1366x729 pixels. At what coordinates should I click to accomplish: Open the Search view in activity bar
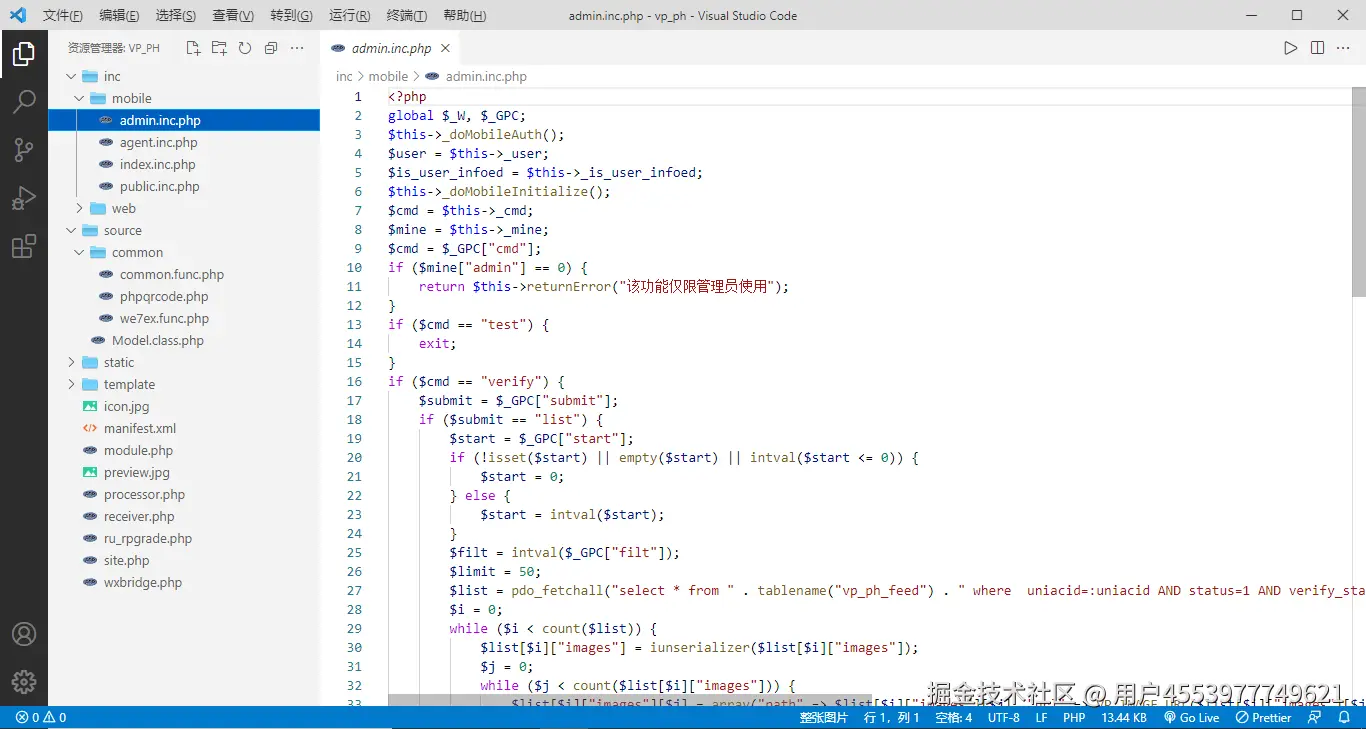coord(24,101)
